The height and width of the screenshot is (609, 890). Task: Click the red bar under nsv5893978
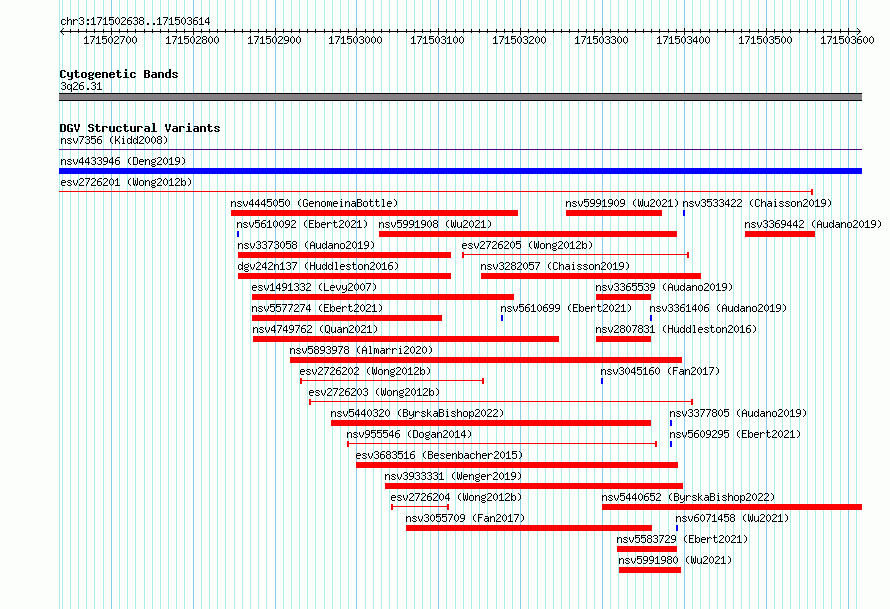(x=486, y=360)
